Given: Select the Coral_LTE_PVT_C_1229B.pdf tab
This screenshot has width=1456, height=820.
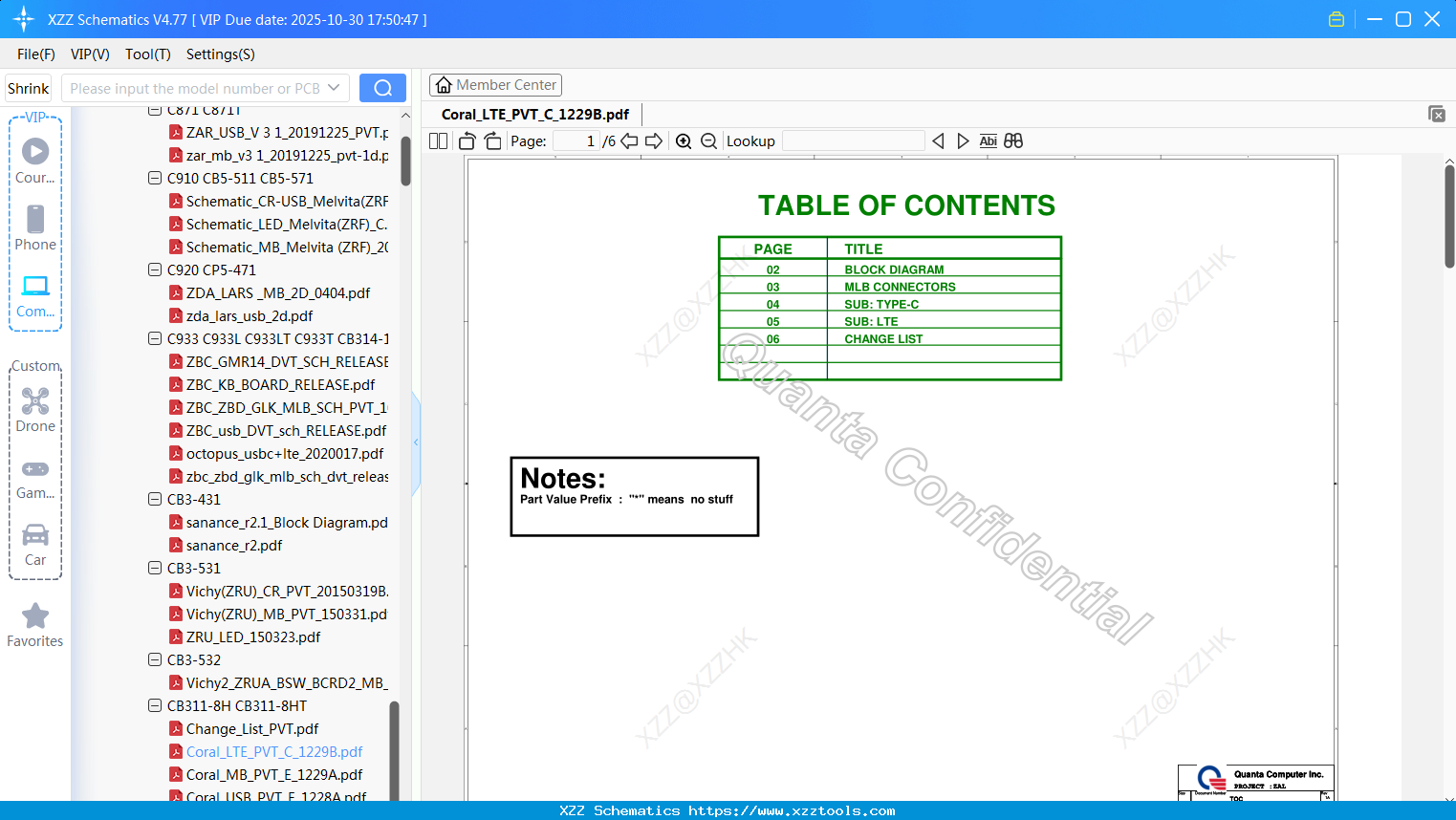Looking at the screenshot, I should click(x=535, y=115).
